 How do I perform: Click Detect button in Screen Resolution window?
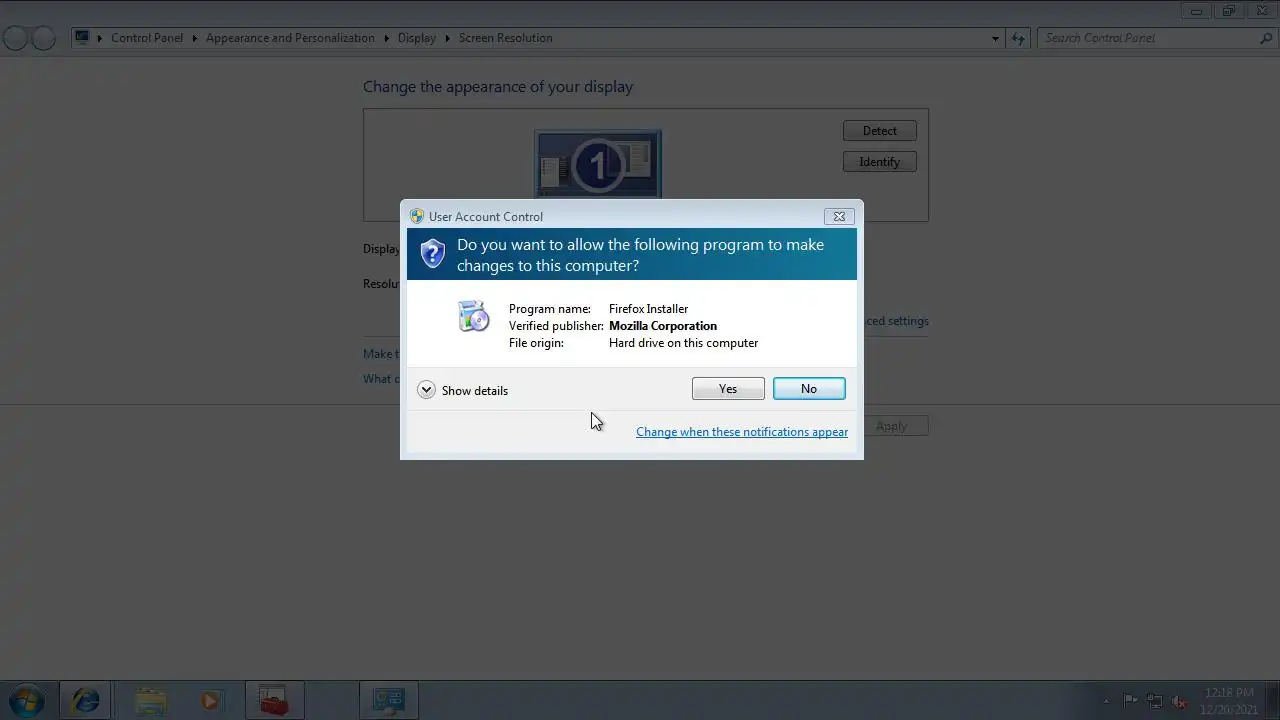880,131
